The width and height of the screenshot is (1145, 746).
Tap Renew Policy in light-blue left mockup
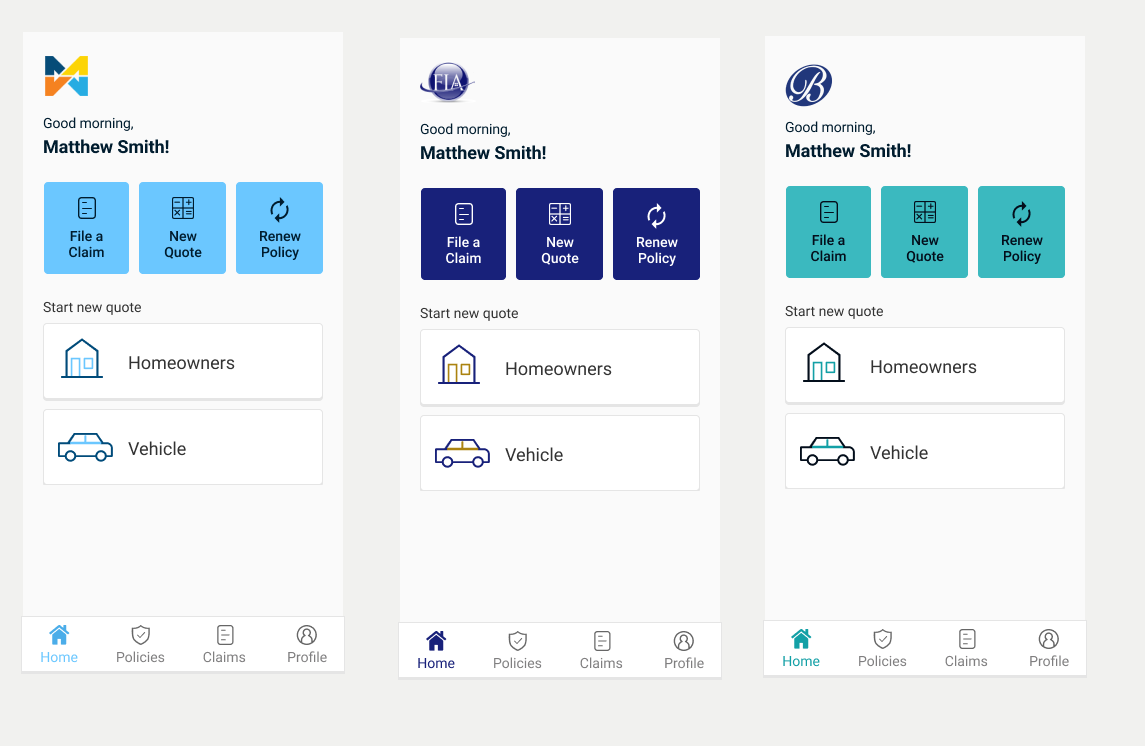coord(280,228)
